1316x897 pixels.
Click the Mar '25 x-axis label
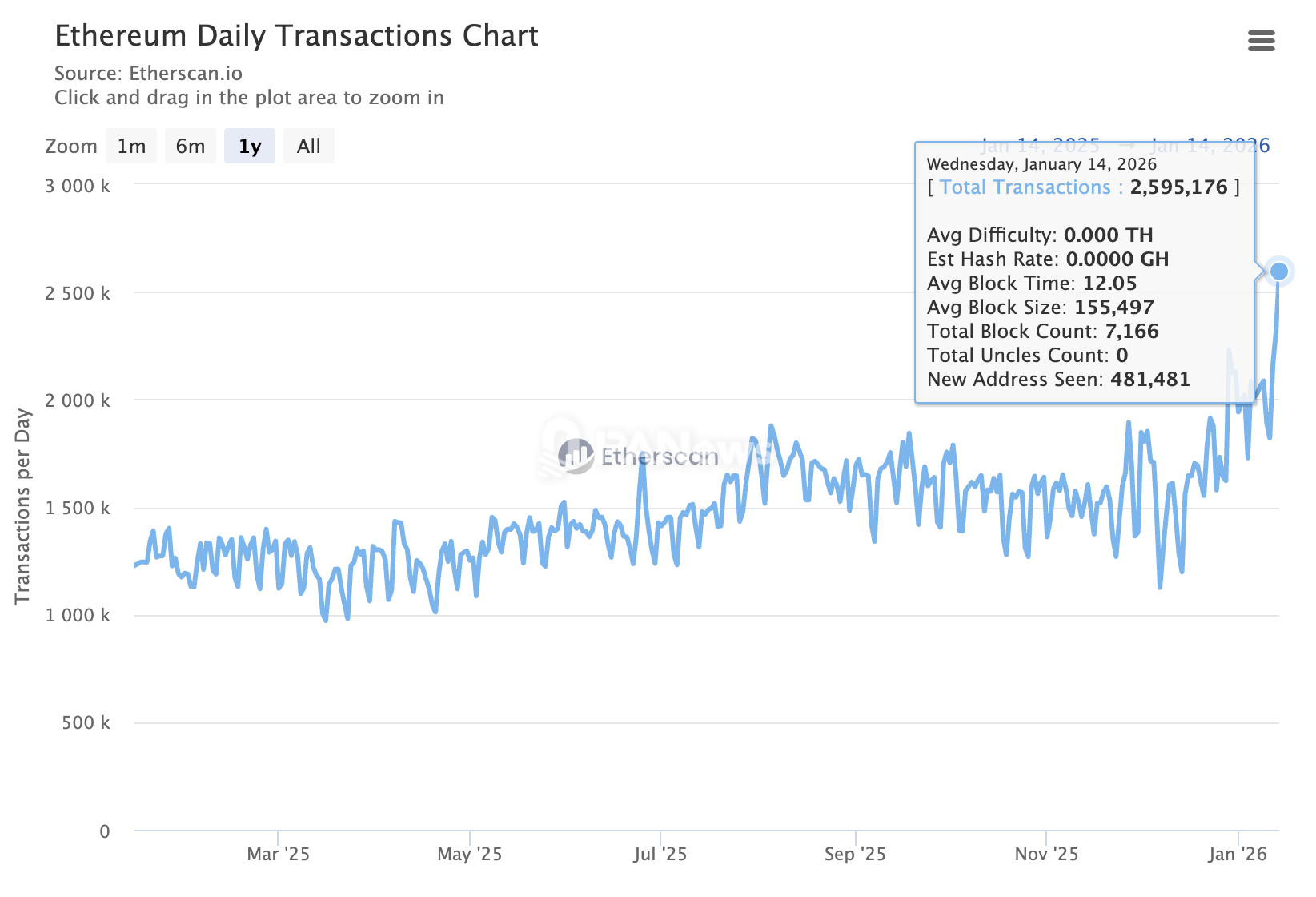(x=278, y=854)
